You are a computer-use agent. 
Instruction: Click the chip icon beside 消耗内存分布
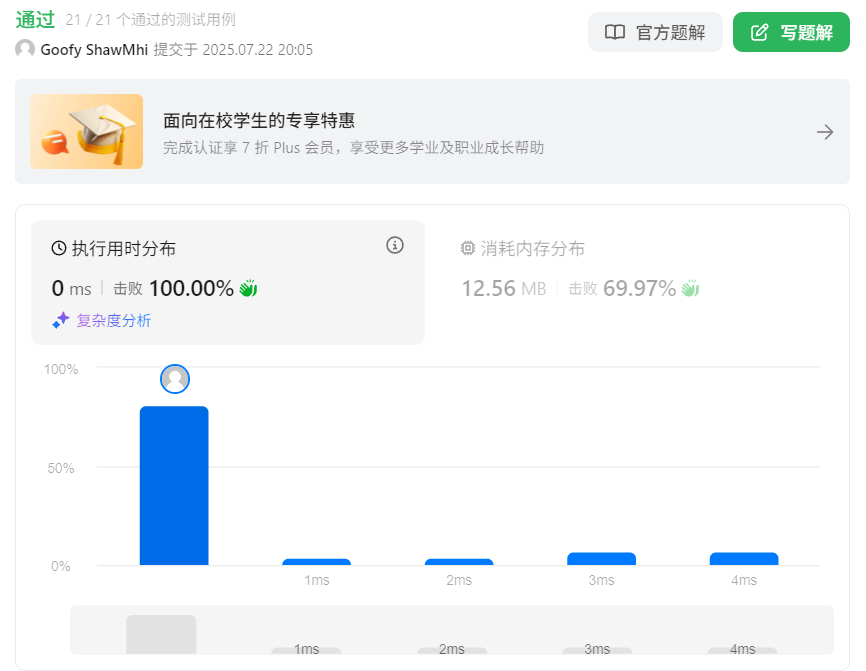pos(468,249)
